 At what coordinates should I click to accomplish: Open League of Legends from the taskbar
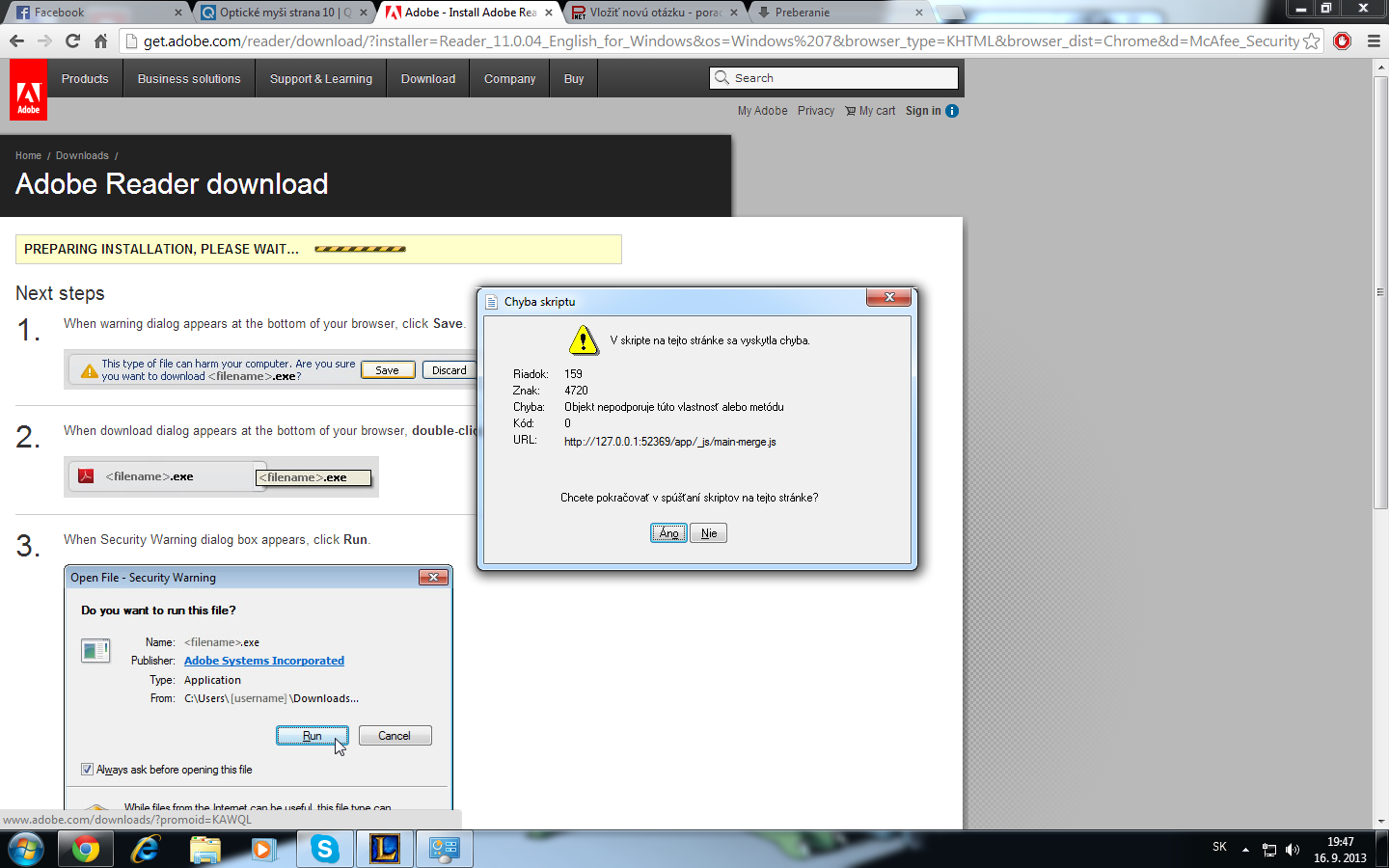tap(384, 849)
